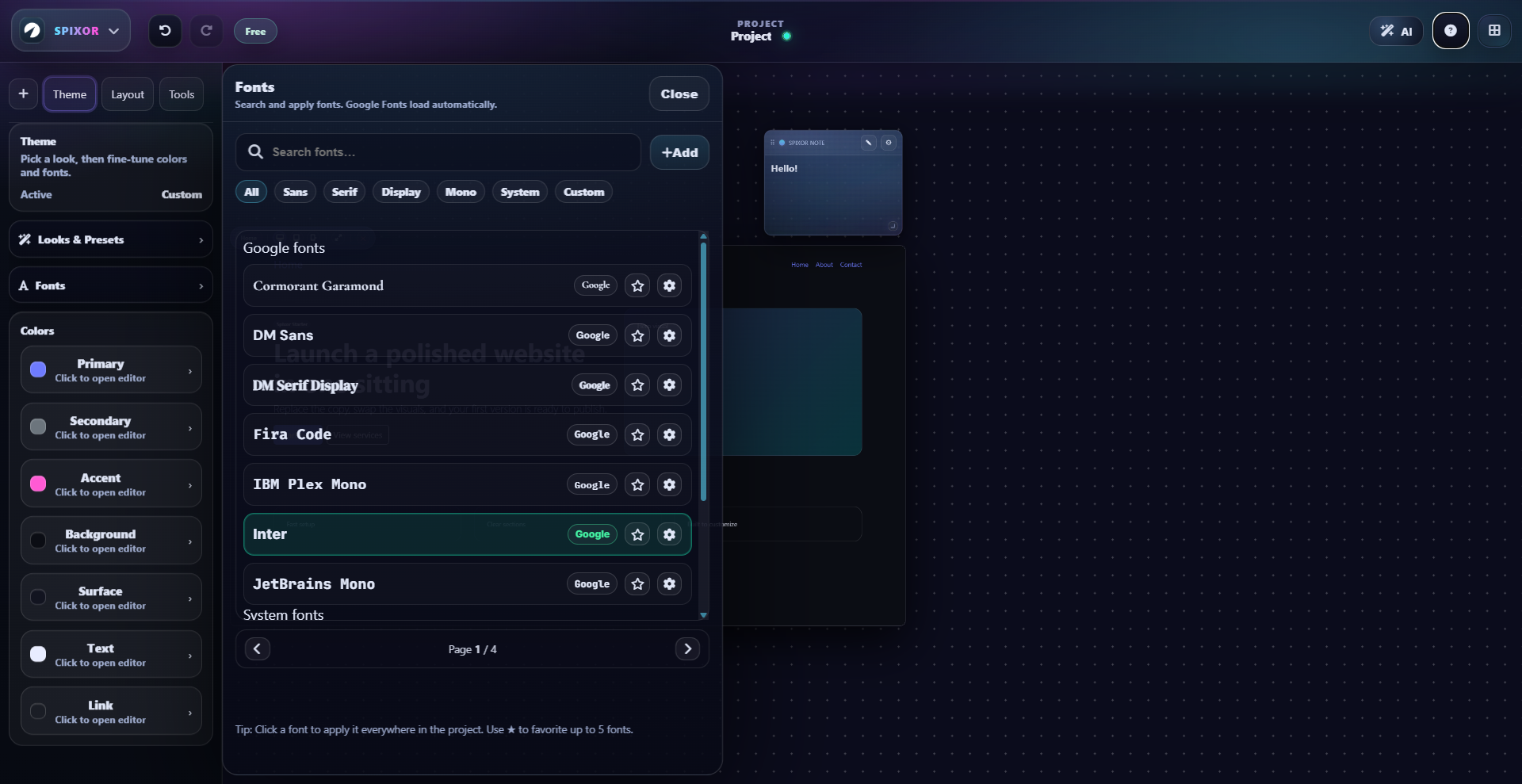
Task: Click the +Add button to add a font
Action: point(679,152)
